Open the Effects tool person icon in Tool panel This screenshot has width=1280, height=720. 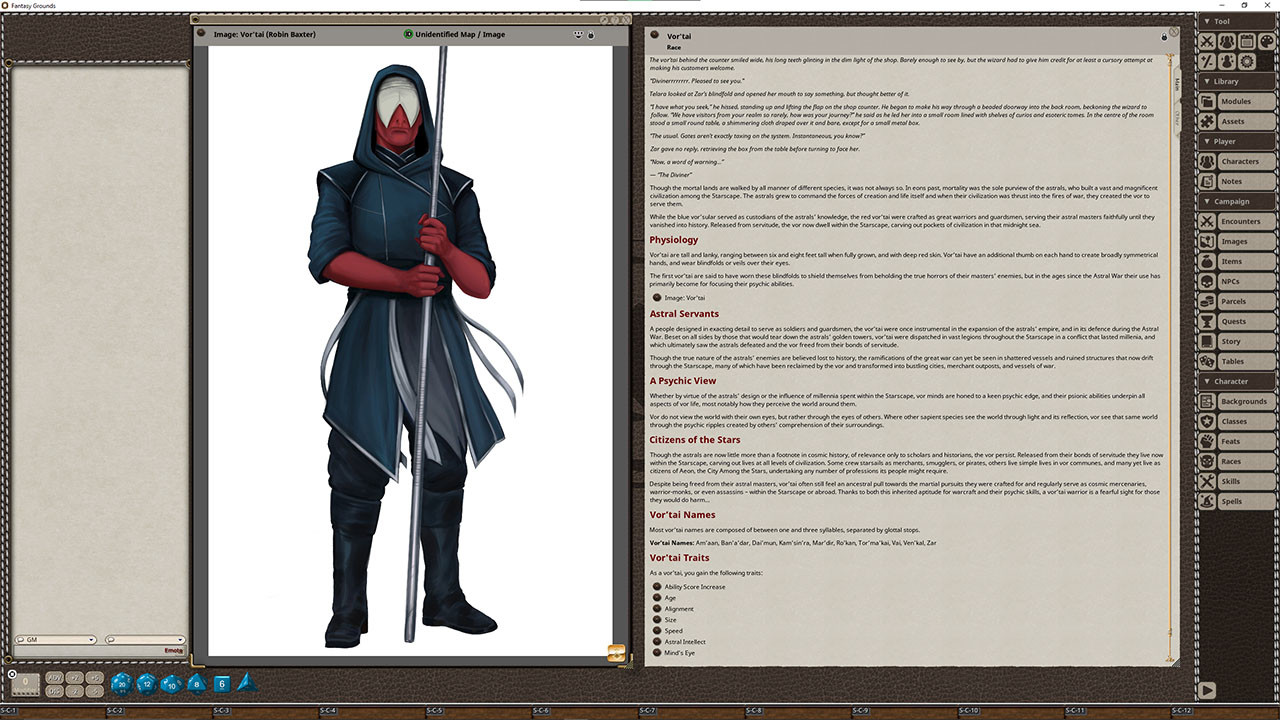[1226, 61]
